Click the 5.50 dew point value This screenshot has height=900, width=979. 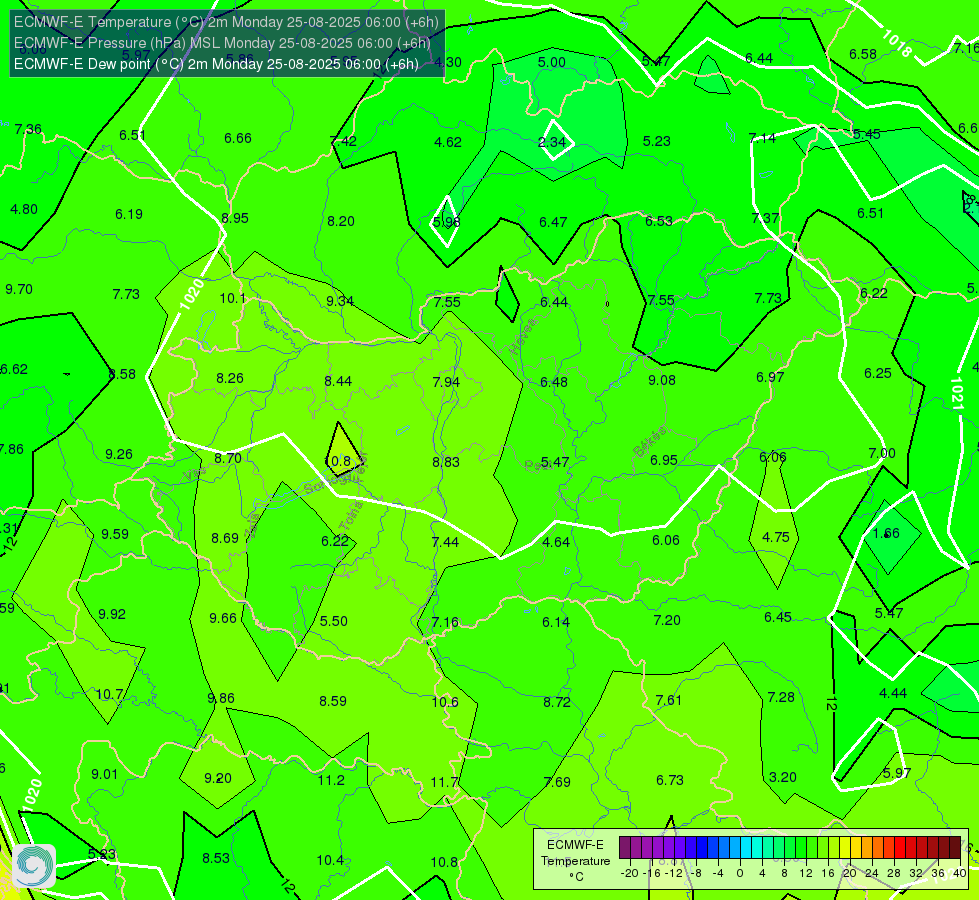pyautogui.click(x=333, y=621)
